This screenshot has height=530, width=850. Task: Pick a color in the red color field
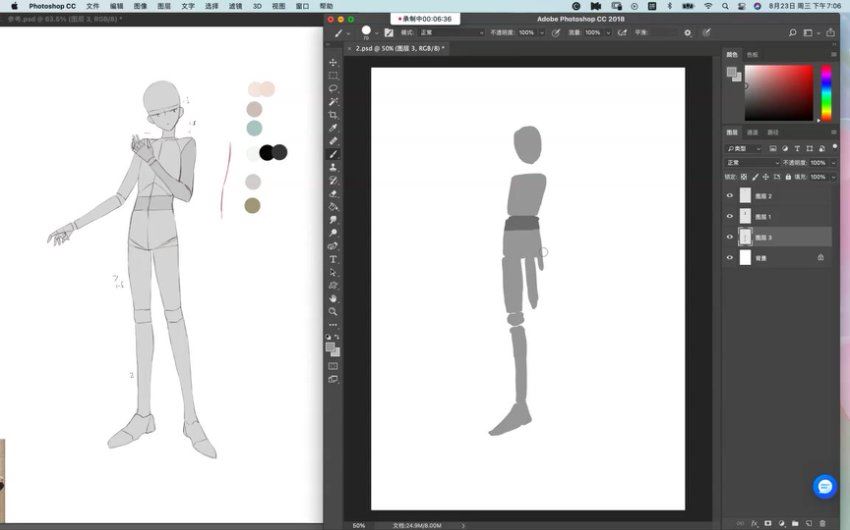(779, 93)
